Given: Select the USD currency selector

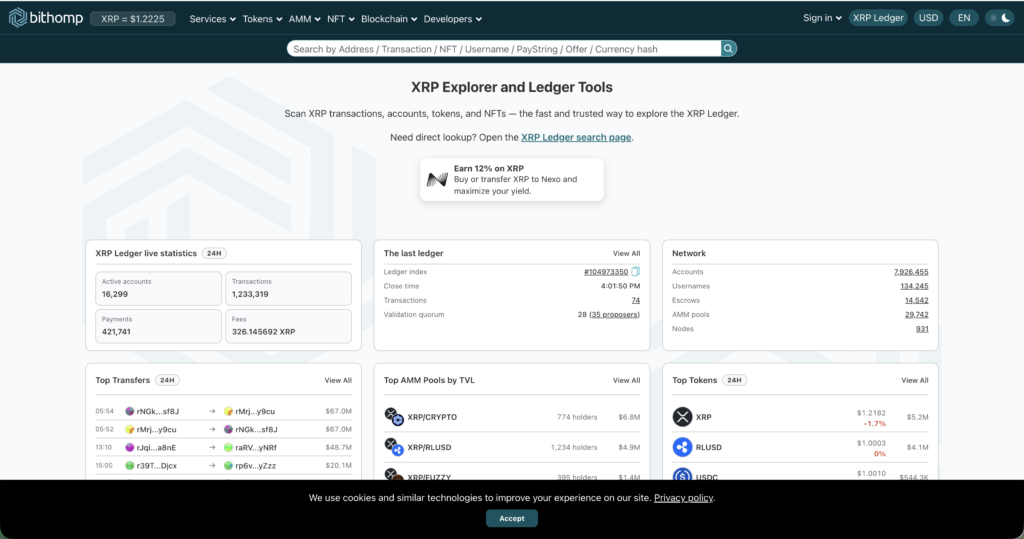Looking at the screenshot, I should coord(928,18).
